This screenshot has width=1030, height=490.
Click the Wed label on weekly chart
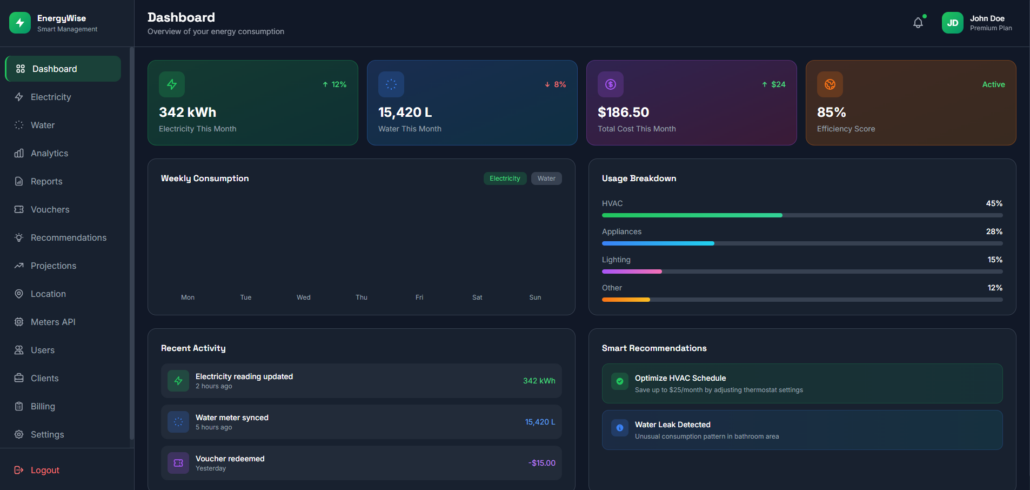point(303,298)
